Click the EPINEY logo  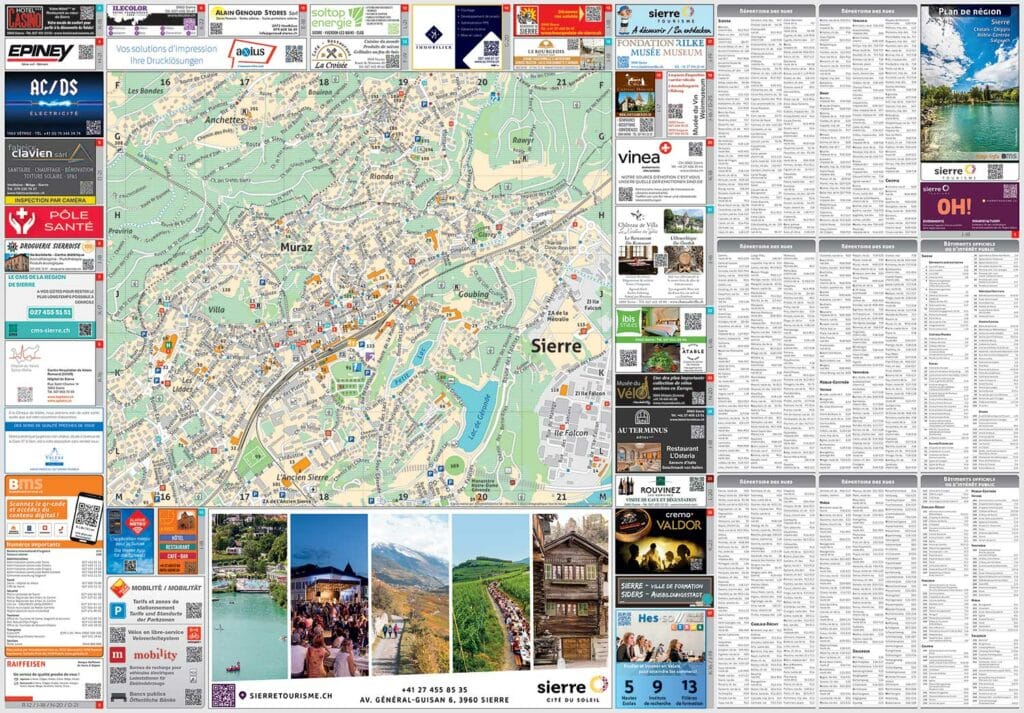(x=40, y=53)
